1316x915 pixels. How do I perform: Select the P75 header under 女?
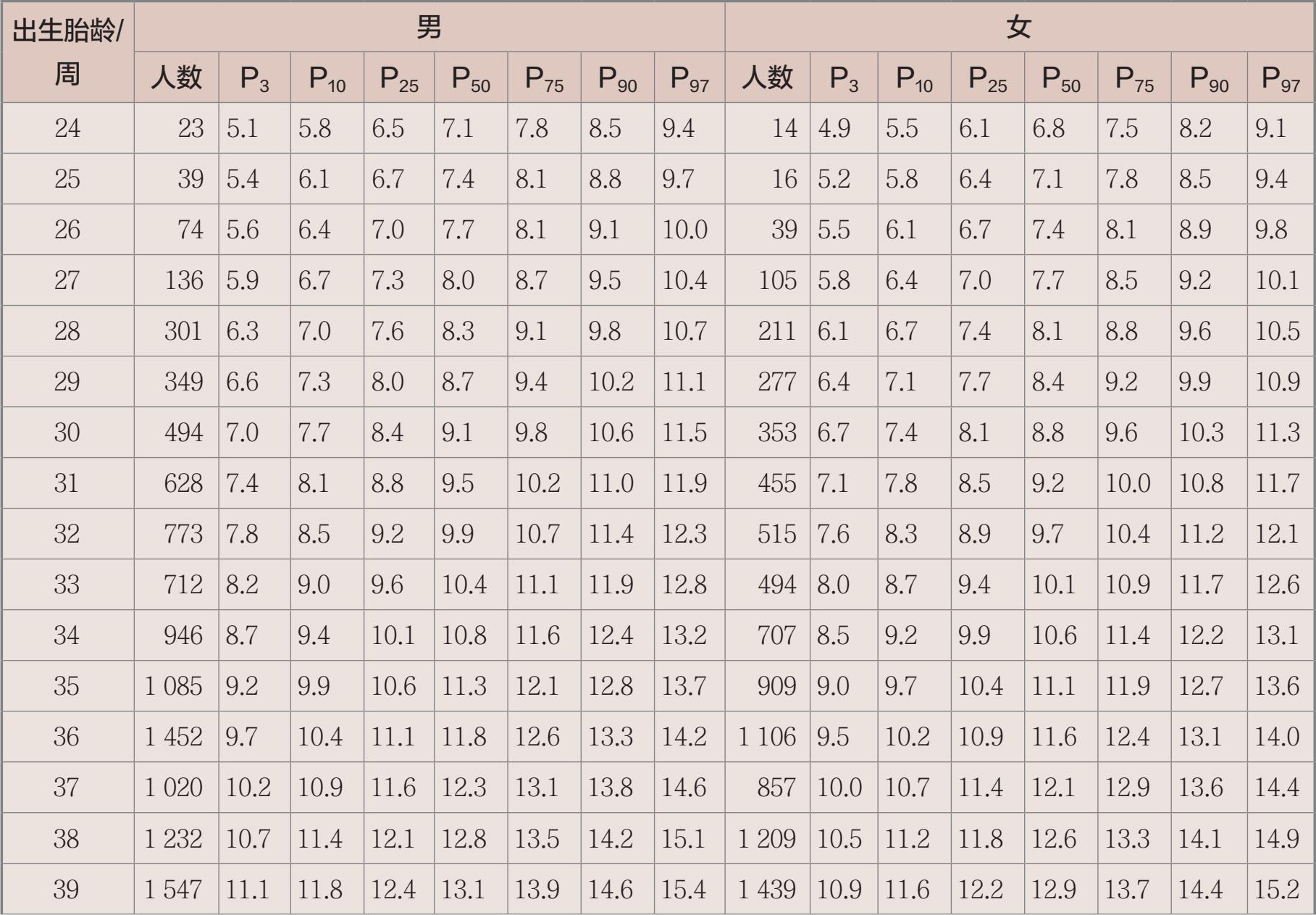[1134, 77]
